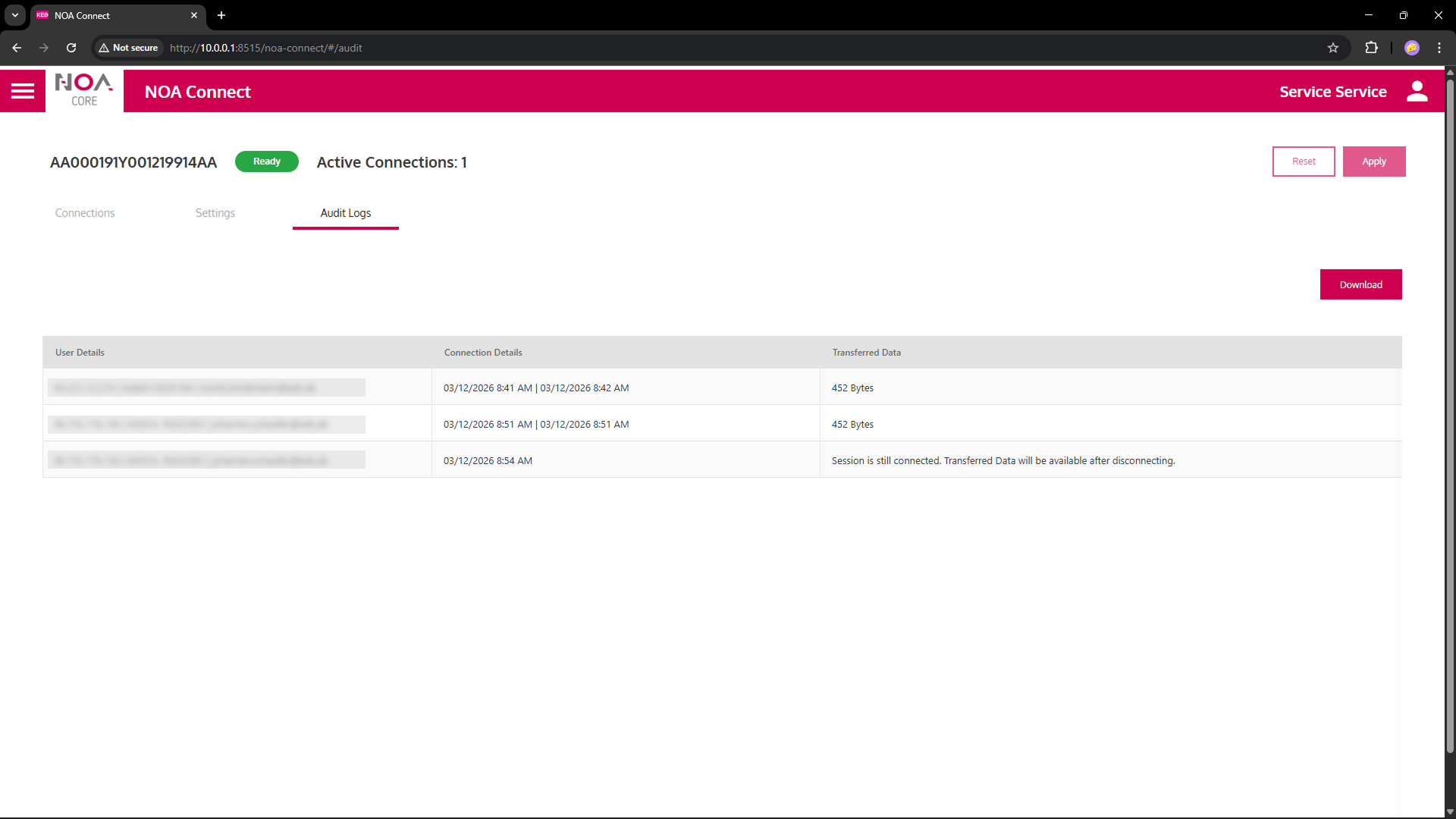The height and width of the screenshot is (819, 1456).
Task: Click the NOA CORE logo
Action: pos(84,91)
